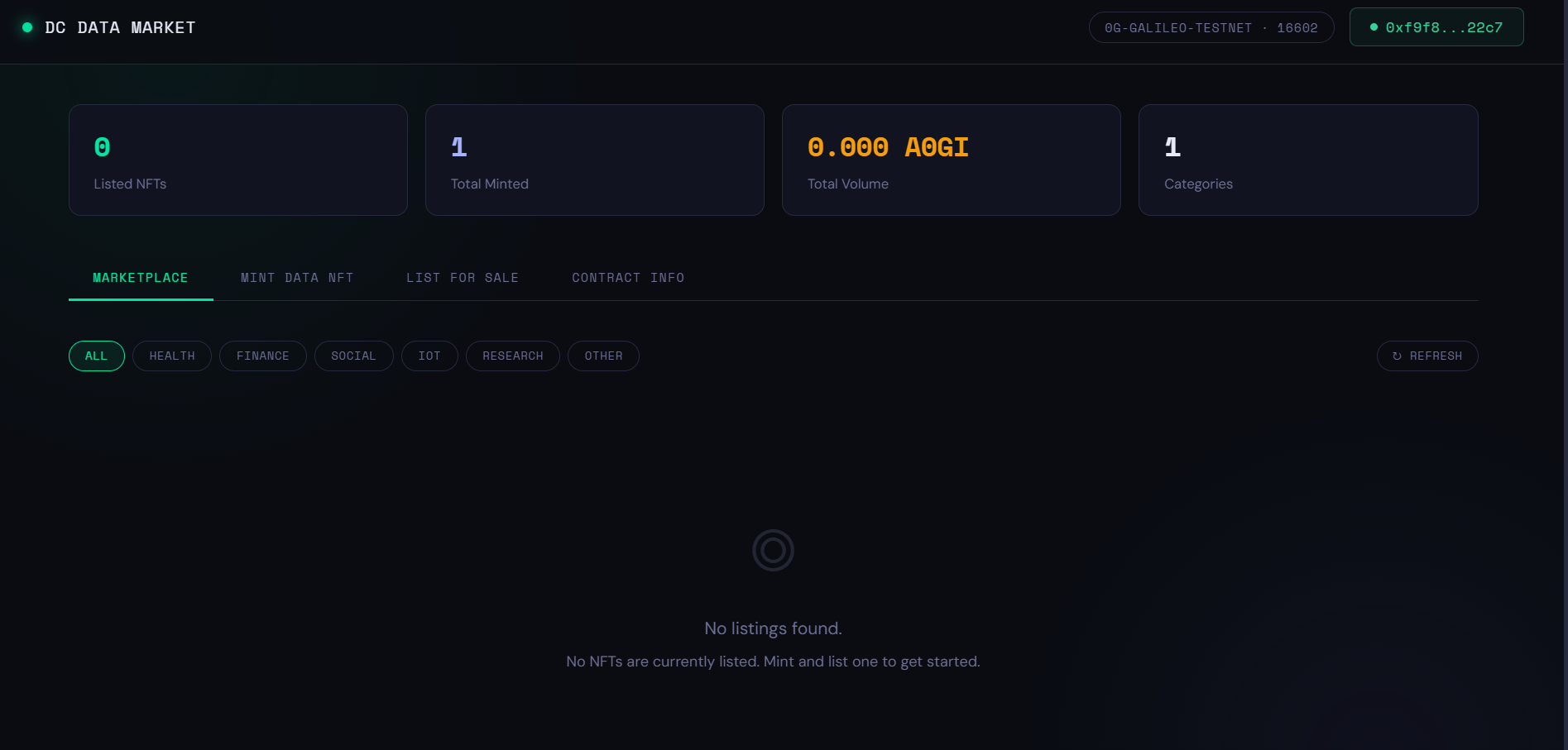Select the All category filter
1568x750 pixels.
pos(96,356)
